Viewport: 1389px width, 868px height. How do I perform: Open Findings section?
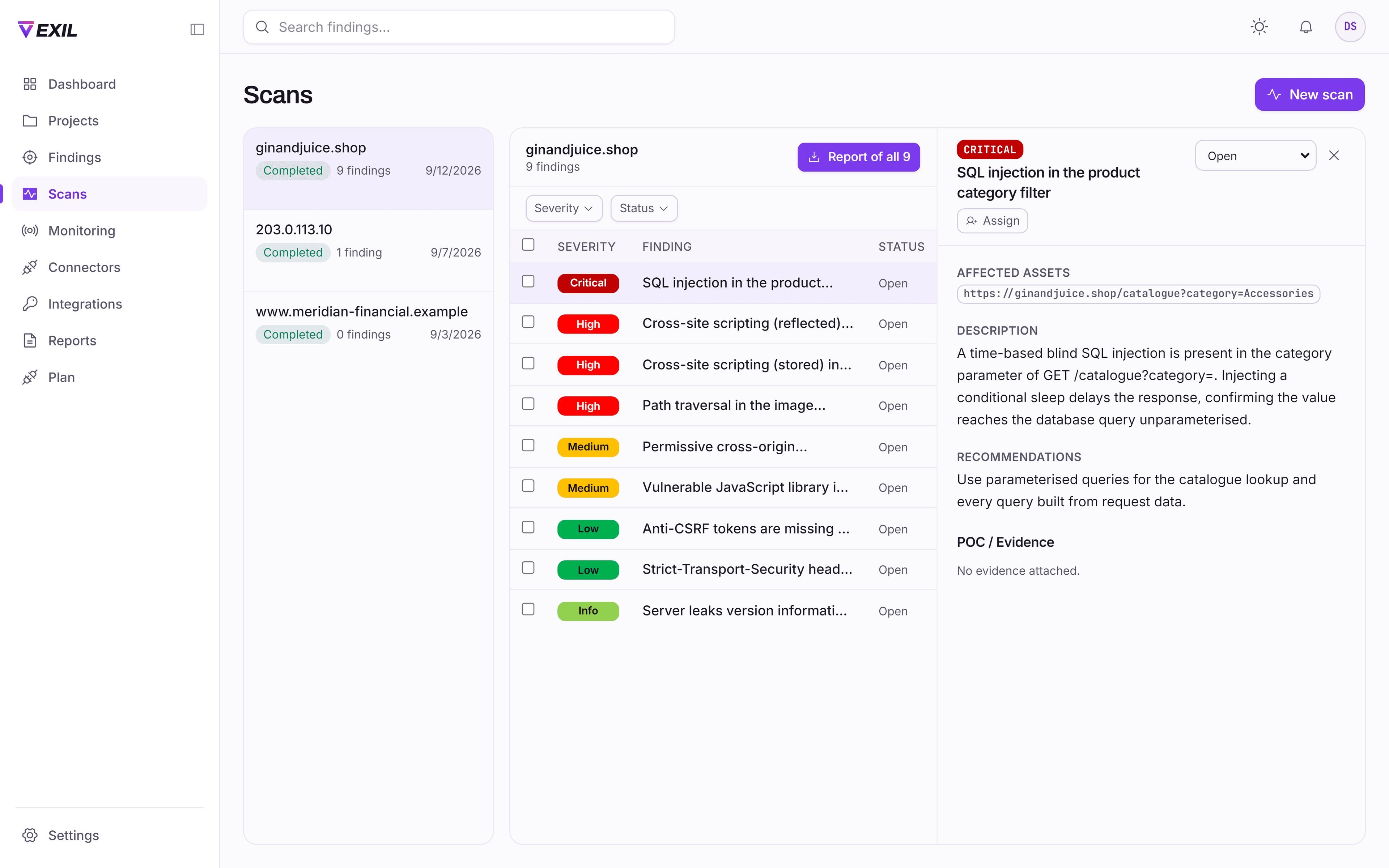(x=109, y=157)
